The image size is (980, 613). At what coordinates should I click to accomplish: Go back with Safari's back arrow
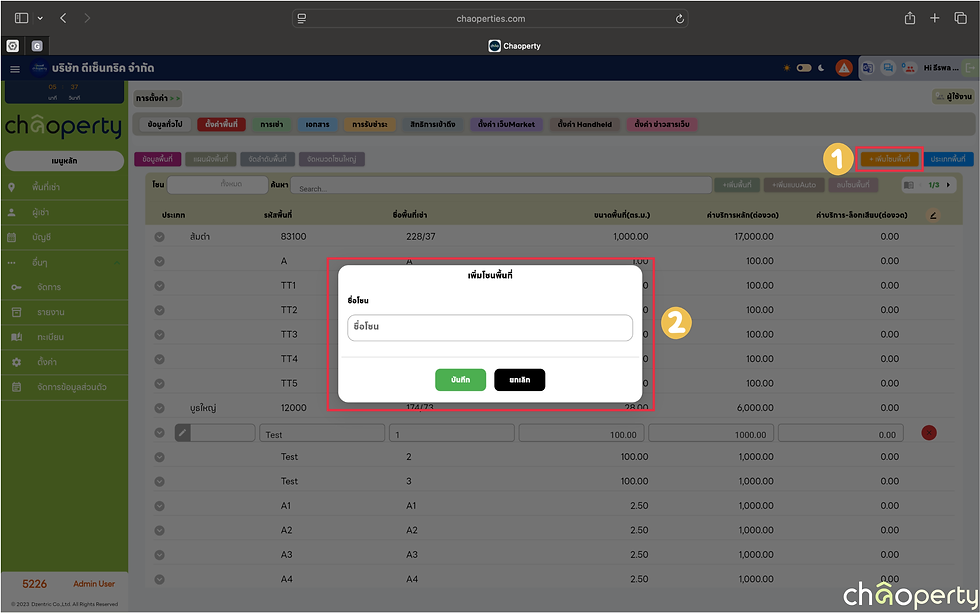pos(63,18)
